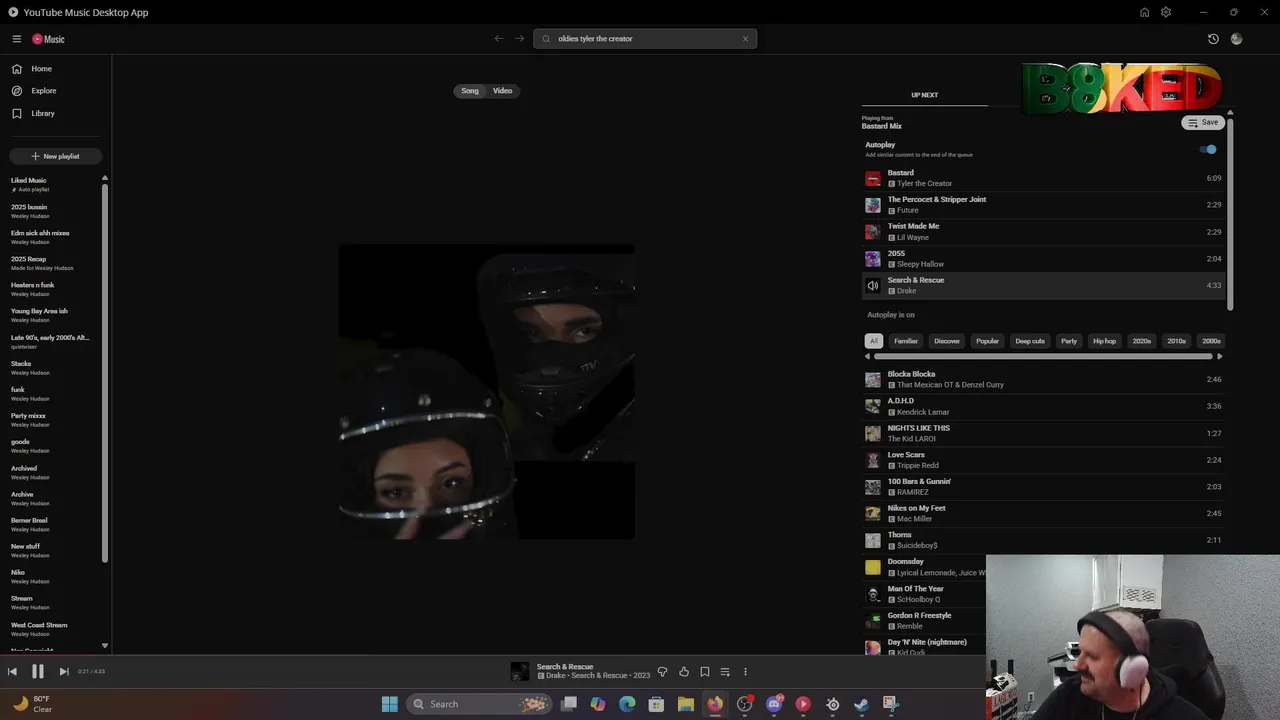The height and width of the screenshot is (720, 1280).
Task: Open File Explorer from taskbar
Action: (686, 704)
